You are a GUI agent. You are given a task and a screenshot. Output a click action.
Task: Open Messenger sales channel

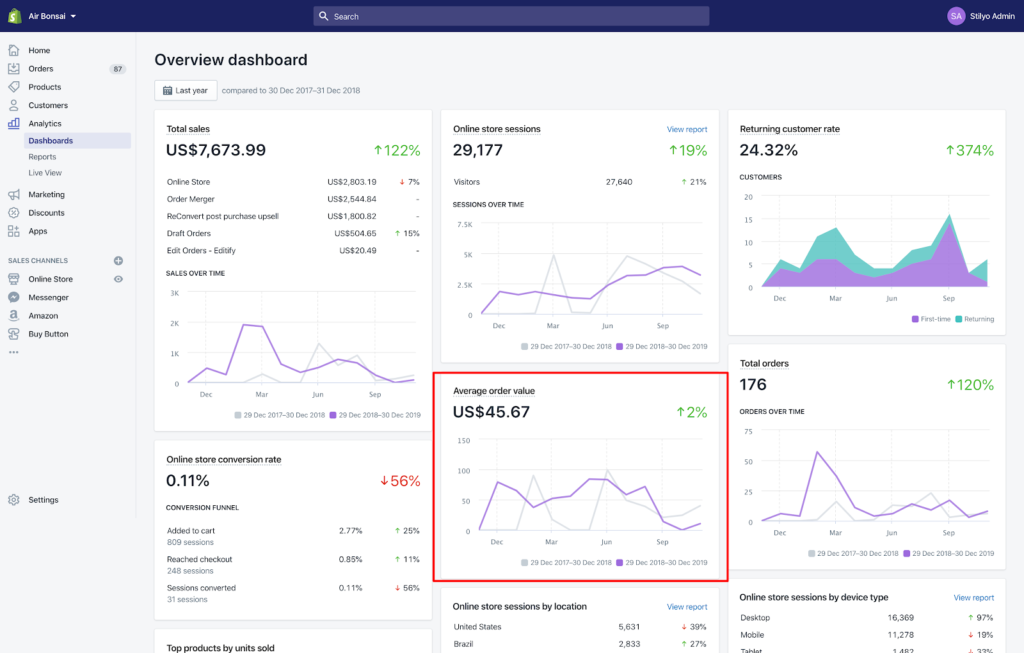point(48,297)
